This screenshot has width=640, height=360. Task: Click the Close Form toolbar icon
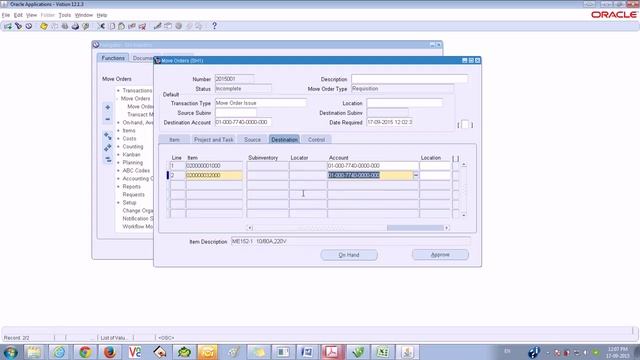[x=85, y=26]
